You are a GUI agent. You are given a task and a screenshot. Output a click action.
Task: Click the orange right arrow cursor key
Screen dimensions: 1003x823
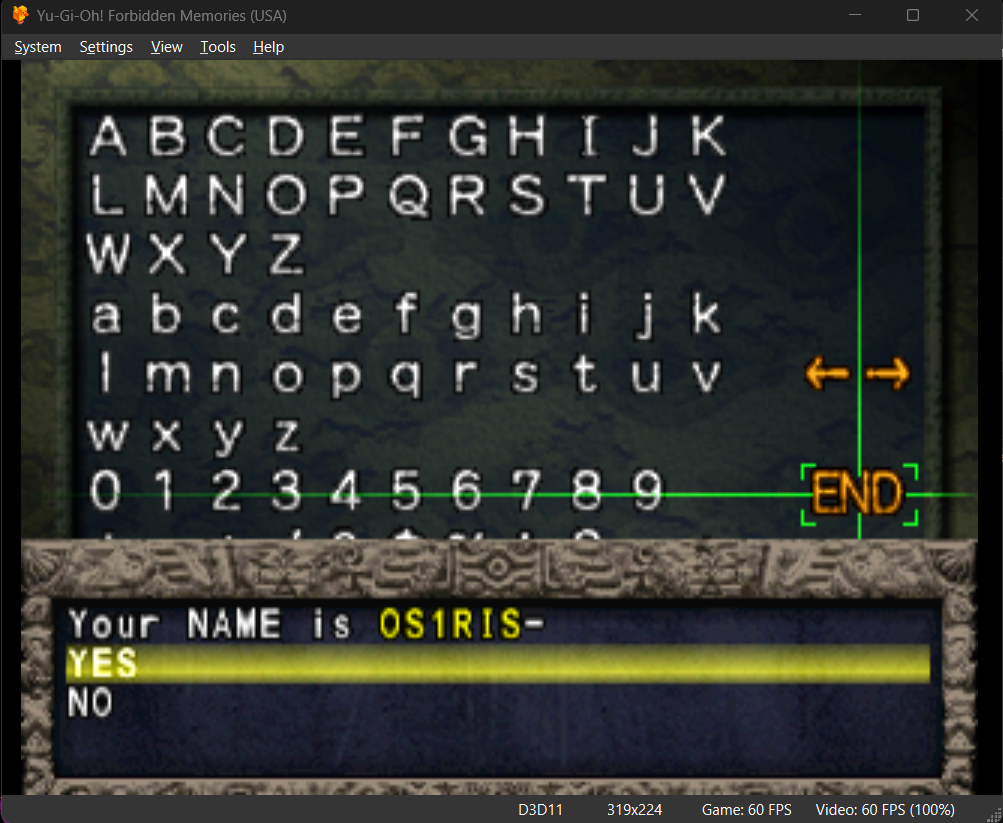pos(888,373)
